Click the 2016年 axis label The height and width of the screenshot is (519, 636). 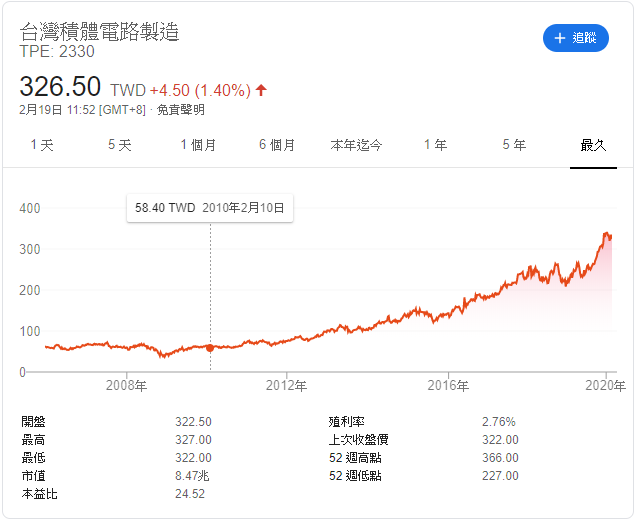pos(448,385)
